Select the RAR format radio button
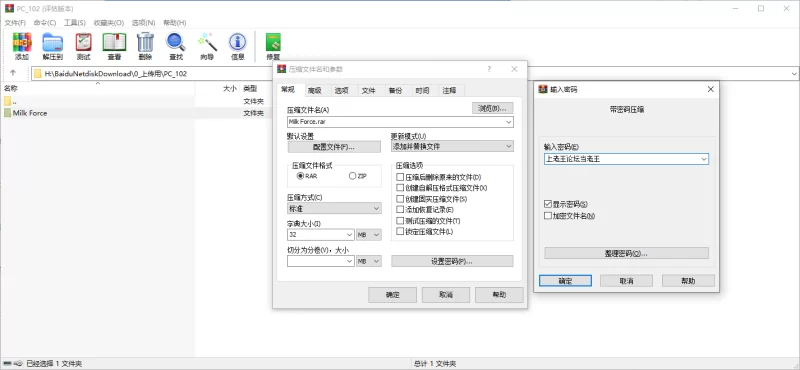The height and width of the screenshot is (370, 800). point(300,176)
